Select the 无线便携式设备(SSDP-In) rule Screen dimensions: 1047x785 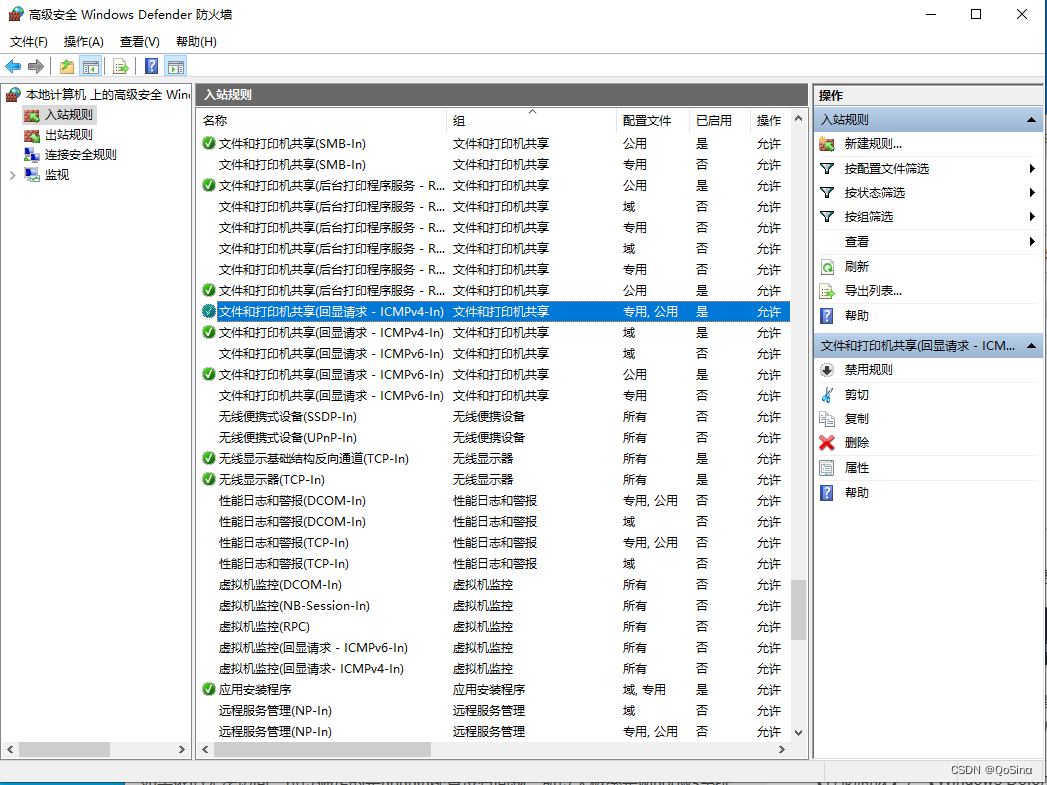[x=494, y=417]
